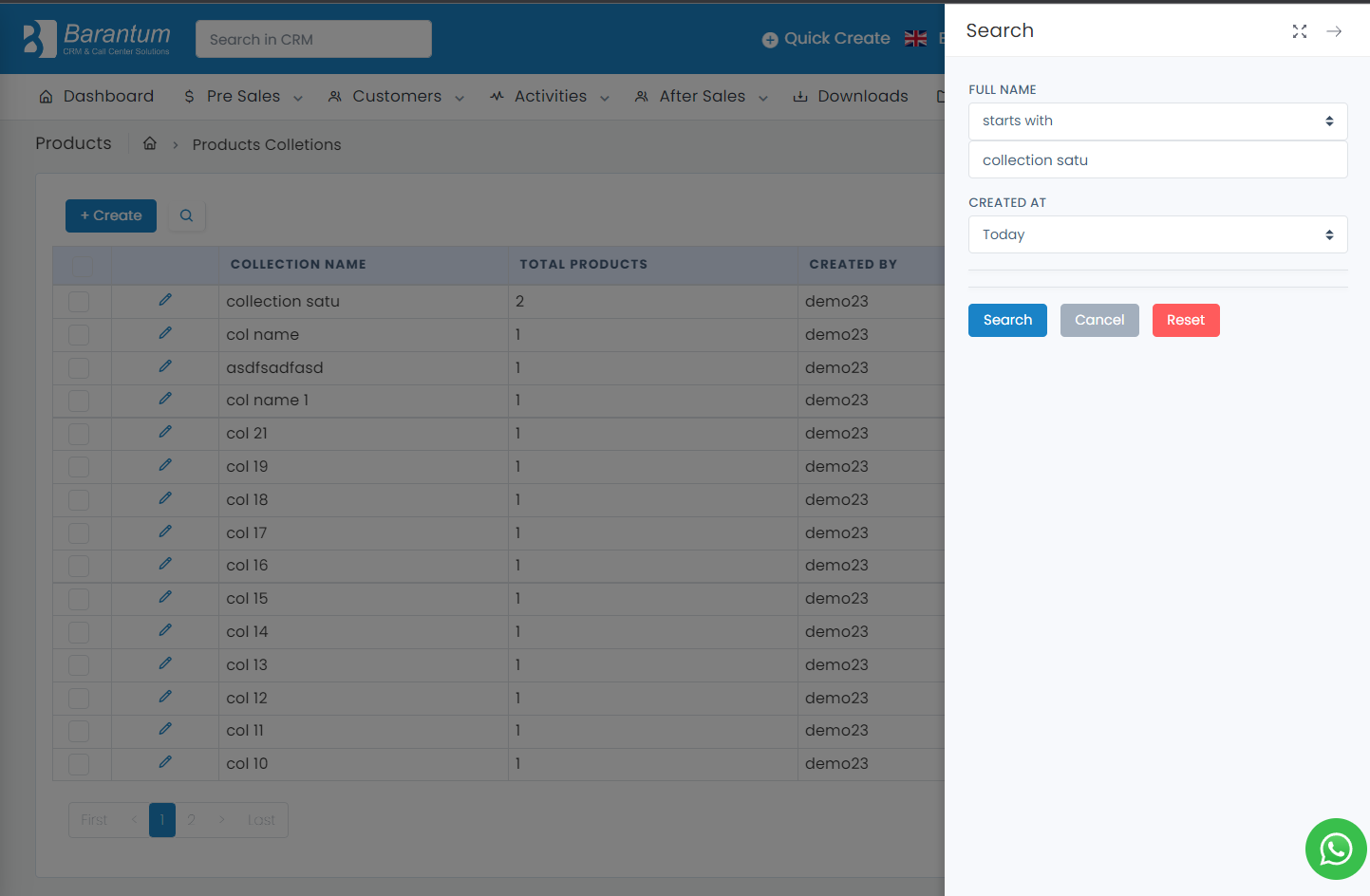Check the 'col name' row checkbox
1370x896 pixels.
tap(79, 335)
